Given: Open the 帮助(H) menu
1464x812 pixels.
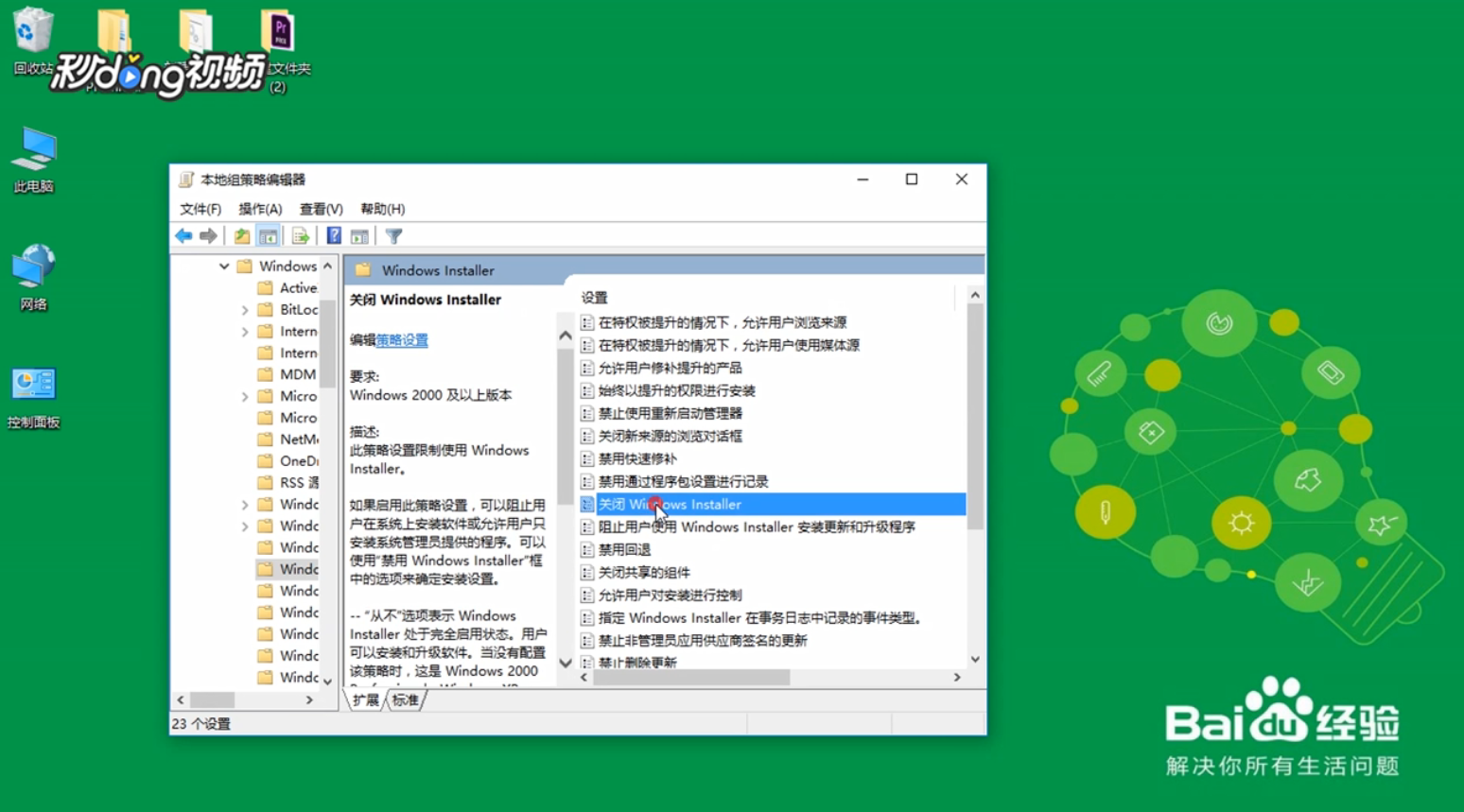Looking at the screenshot, I should tap(383, 209).
